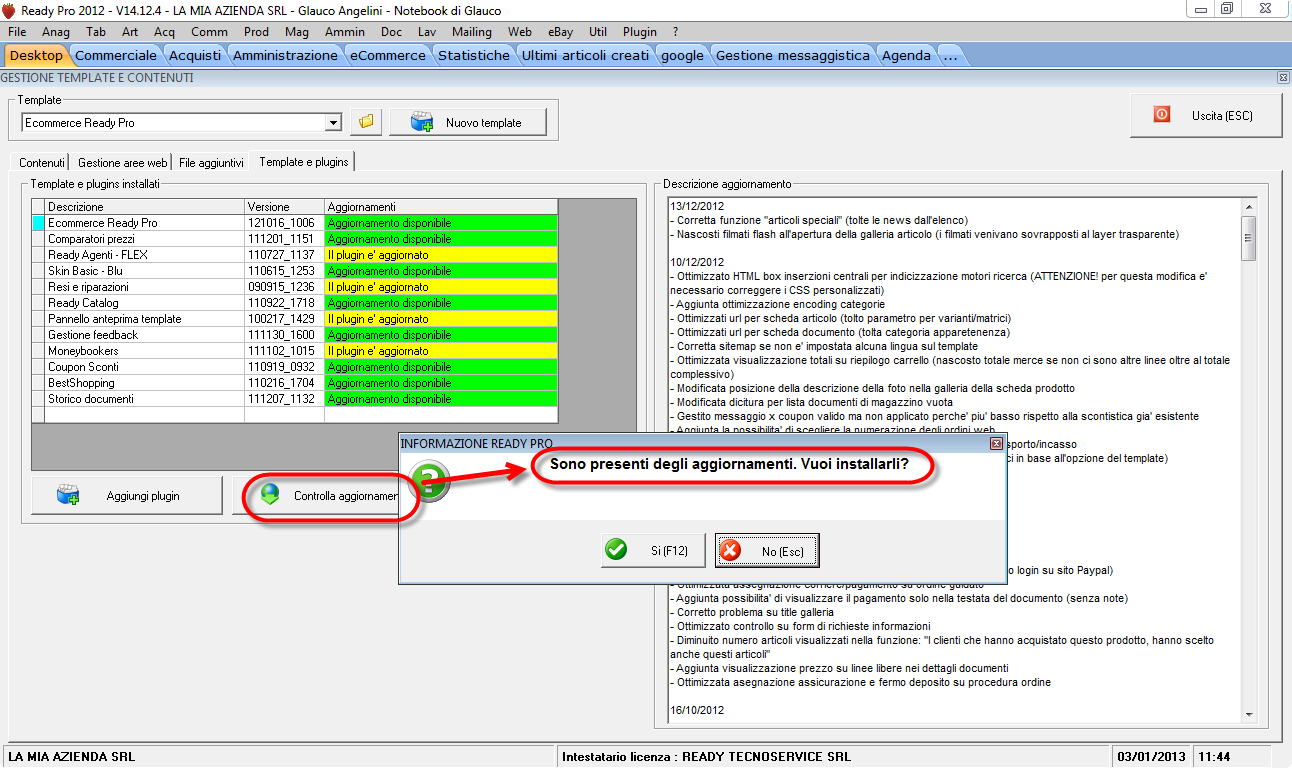Click the 03/01/2013 date in status bar
The image size is (1292, 768).
[1152, 757]
